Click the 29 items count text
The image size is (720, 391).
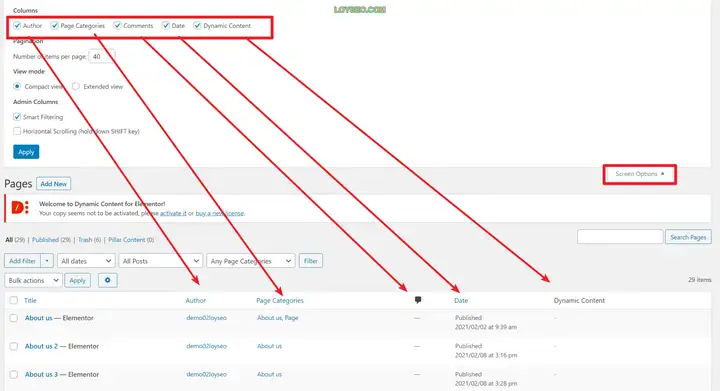tap(699, 279)
